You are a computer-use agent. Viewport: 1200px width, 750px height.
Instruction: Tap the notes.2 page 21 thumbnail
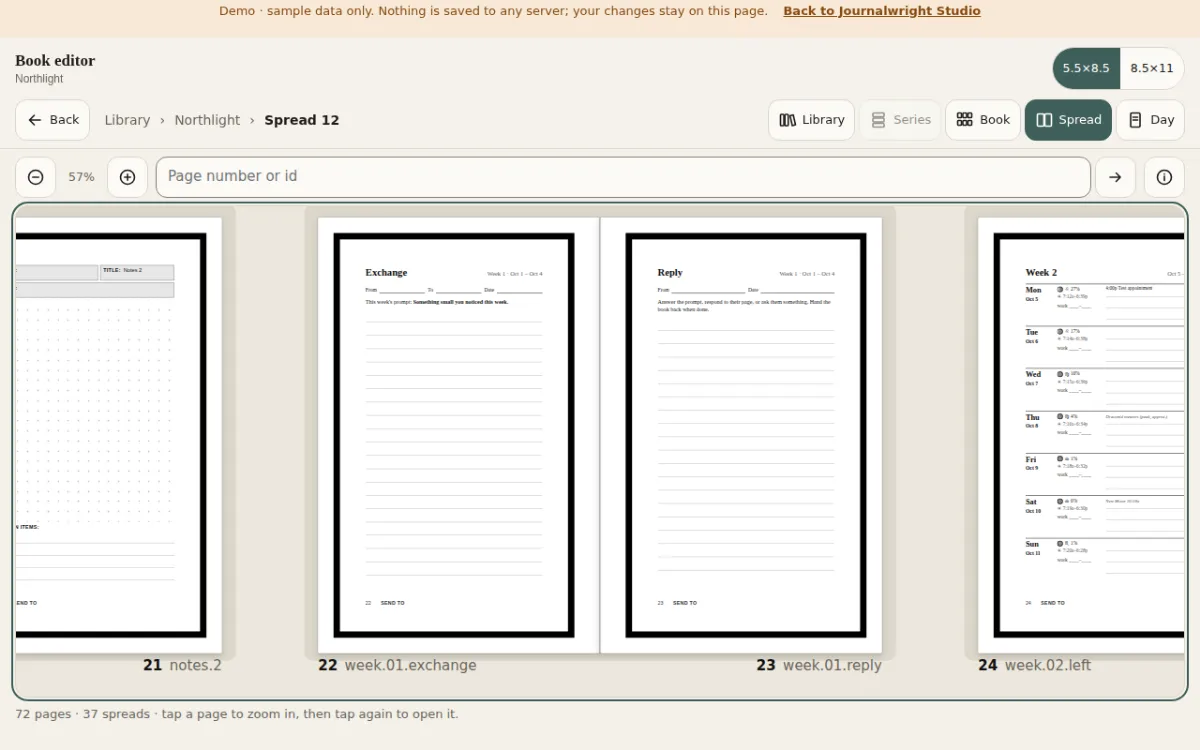(118, 435)
